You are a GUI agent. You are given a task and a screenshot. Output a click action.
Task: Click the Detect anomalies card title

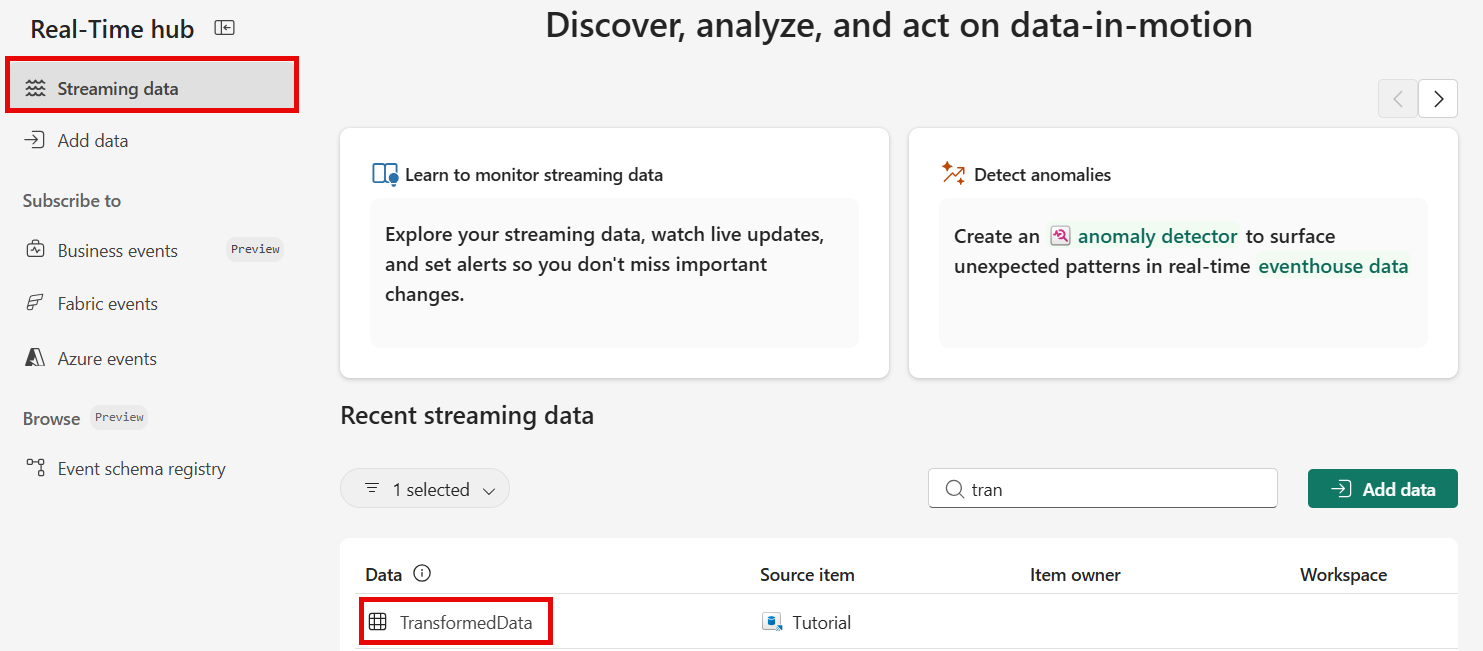(x=1042, y=175)
